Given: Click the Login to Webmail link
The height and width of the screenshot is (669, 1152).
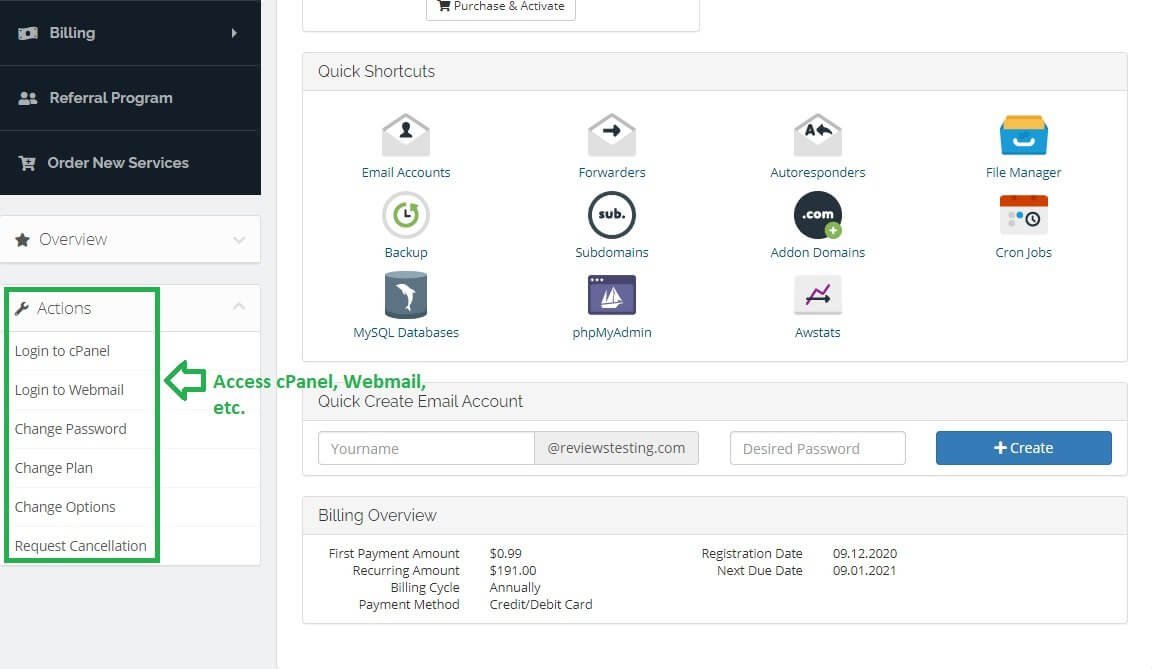Looking at the screenshot, I should (x=69, y=390).
